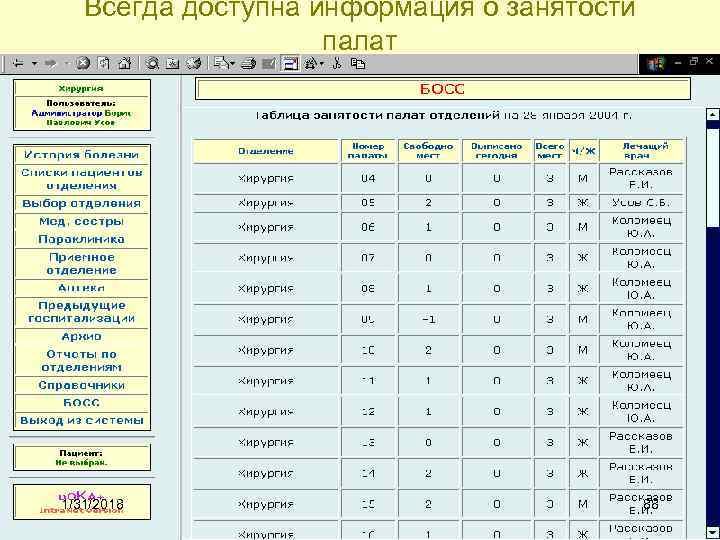Open the Favorites icon in toolbar
720x540 pixels.
coord(173,63)
